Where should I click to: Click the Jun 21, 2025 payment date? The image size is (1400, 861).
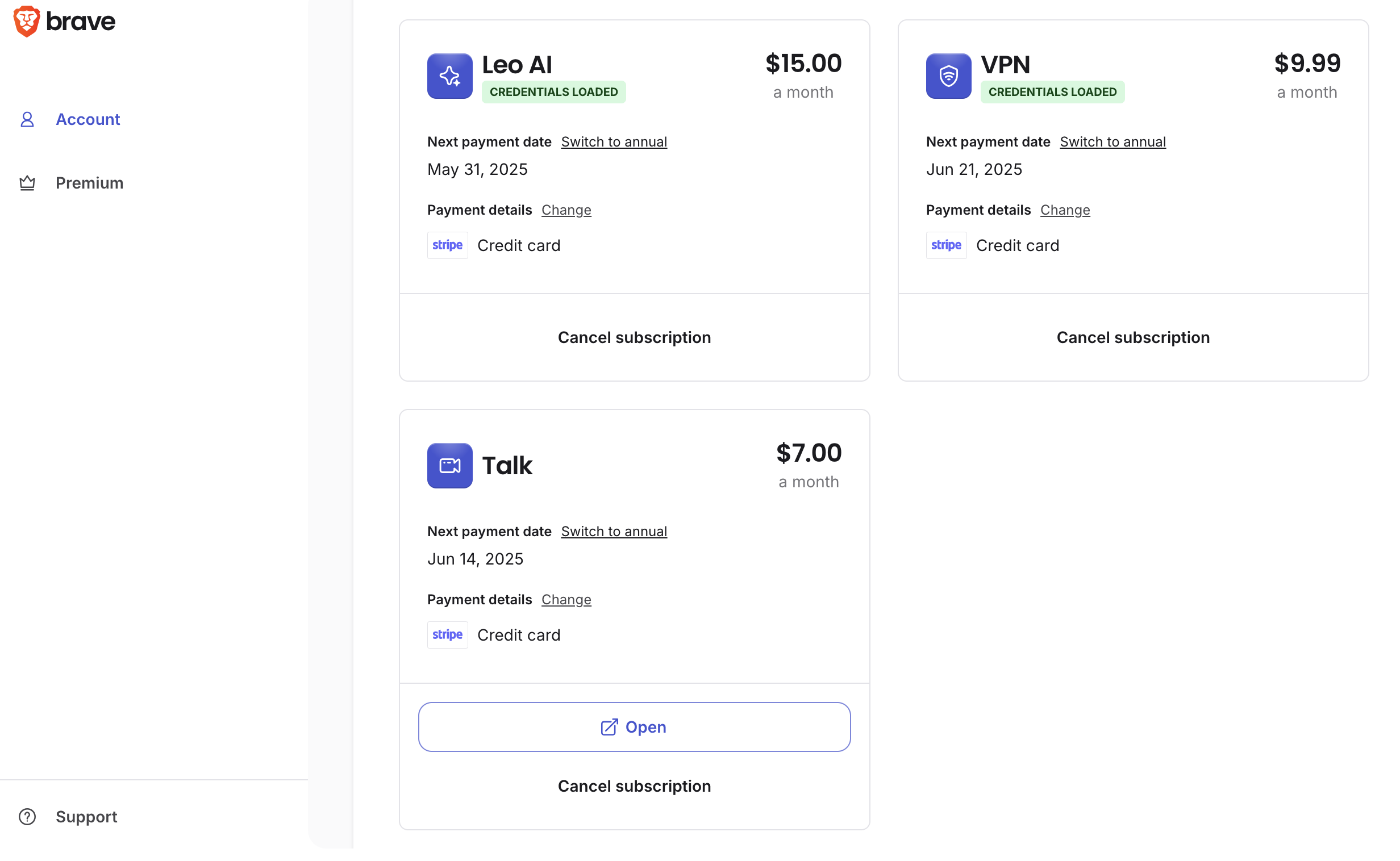click(974, 170)
